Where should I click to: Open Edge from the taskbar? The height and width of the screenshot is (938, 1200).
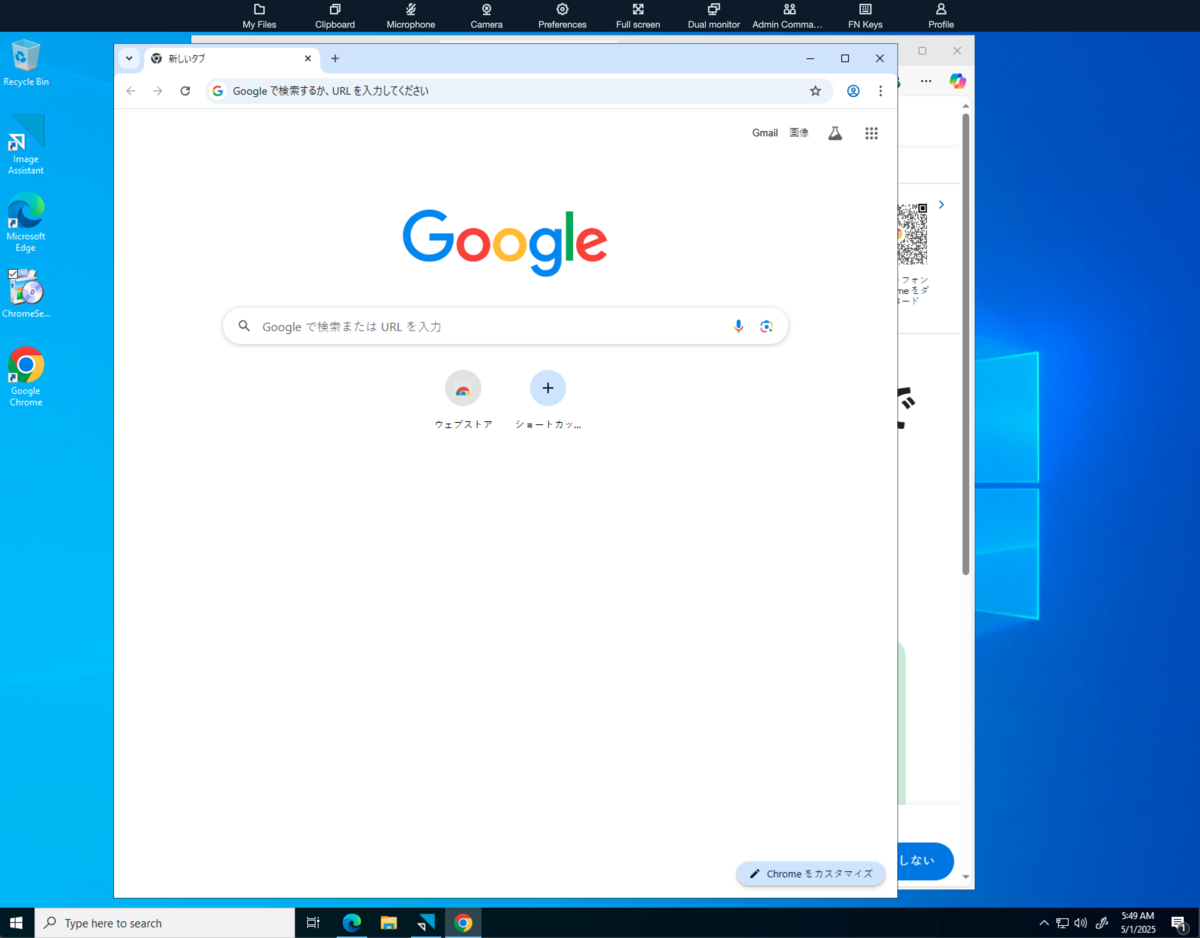tap(351, 923)
